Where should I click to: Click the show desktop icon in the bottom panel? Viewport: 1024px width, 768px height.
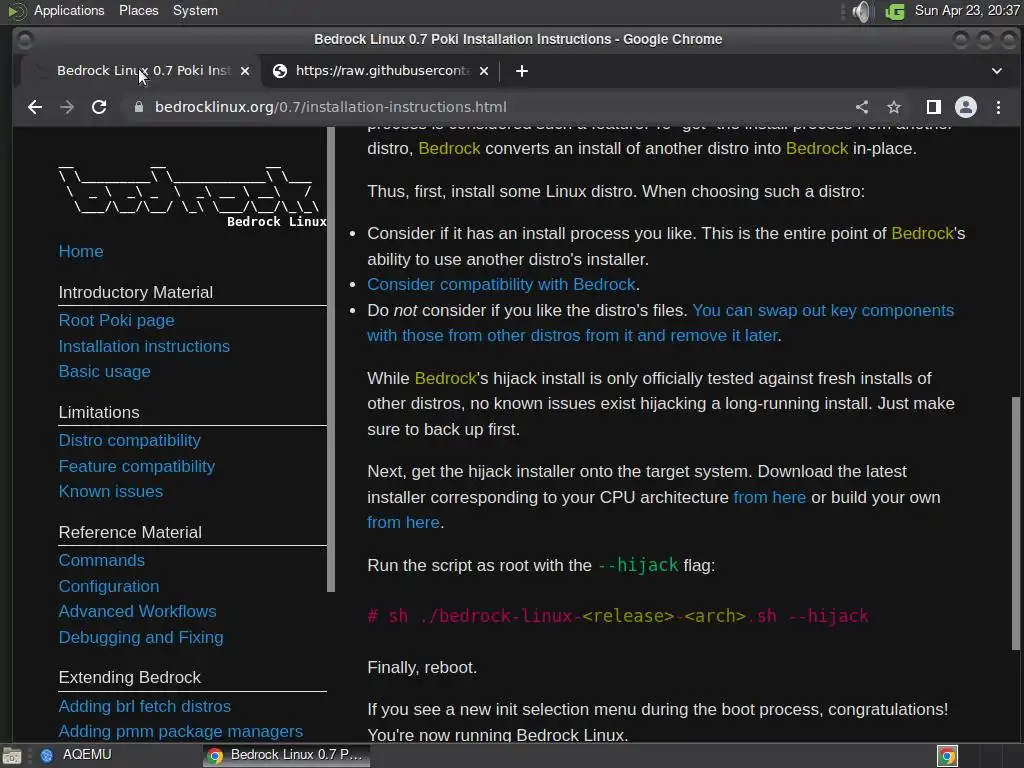click(x=12, y=756)
